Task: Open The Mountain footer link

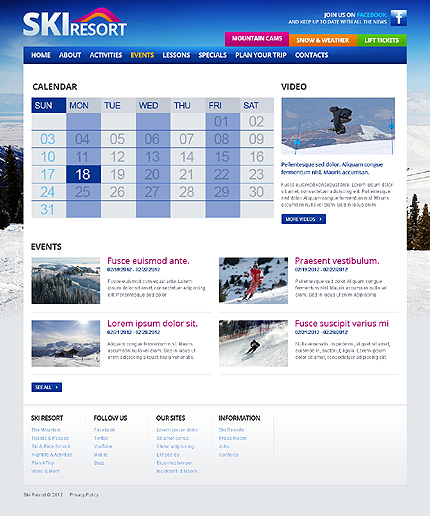Action: [x=46, y=430]
